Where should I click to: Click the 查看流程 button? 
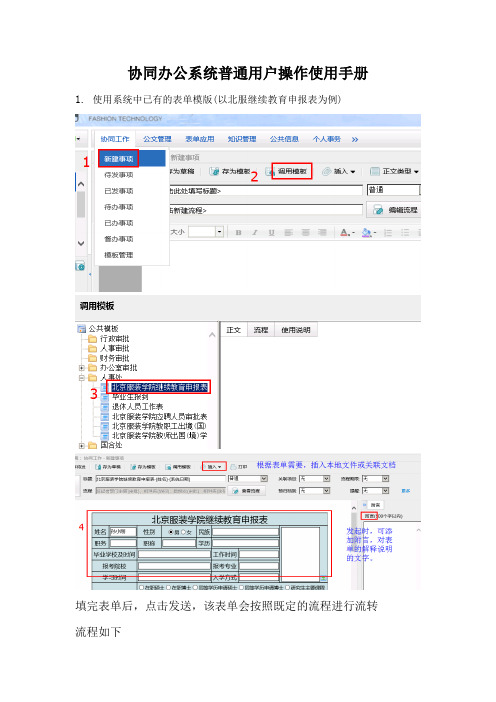tap(247, 491)
